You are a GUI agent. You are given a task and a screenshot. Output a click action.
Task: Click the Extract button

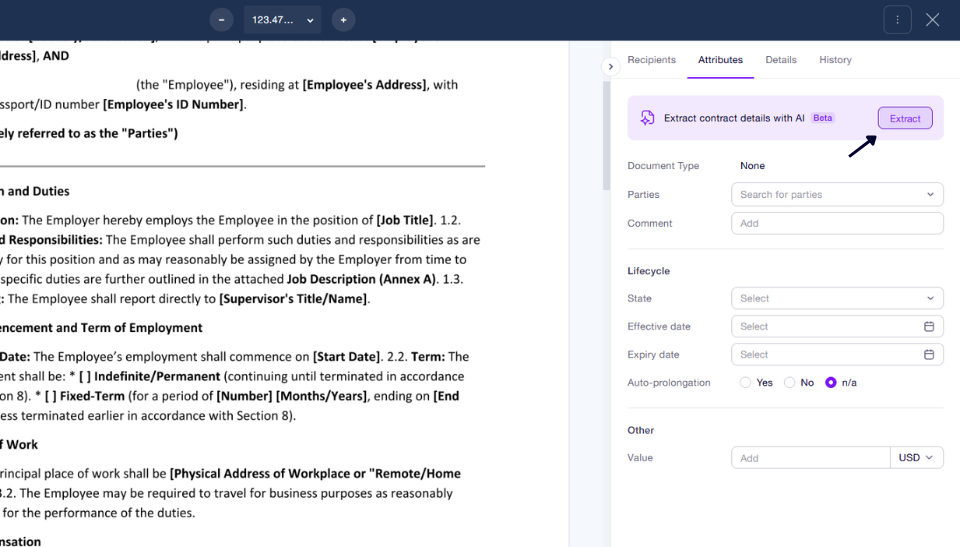pos(905,118)
